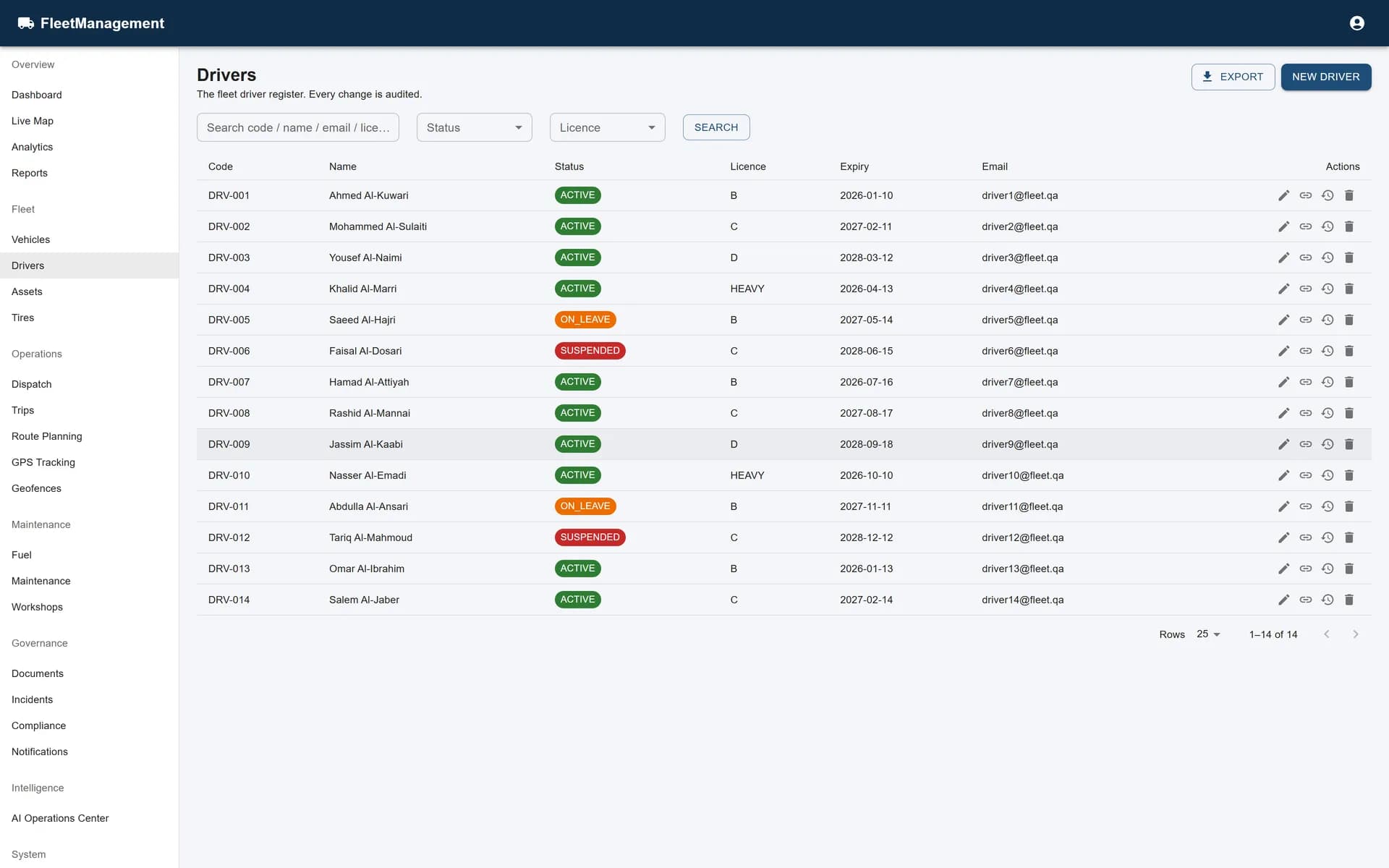View history for DRV-002 Mohammed Al-Sulaiti
This screenshot has width=1389, height=868.
coord(1328,226)
